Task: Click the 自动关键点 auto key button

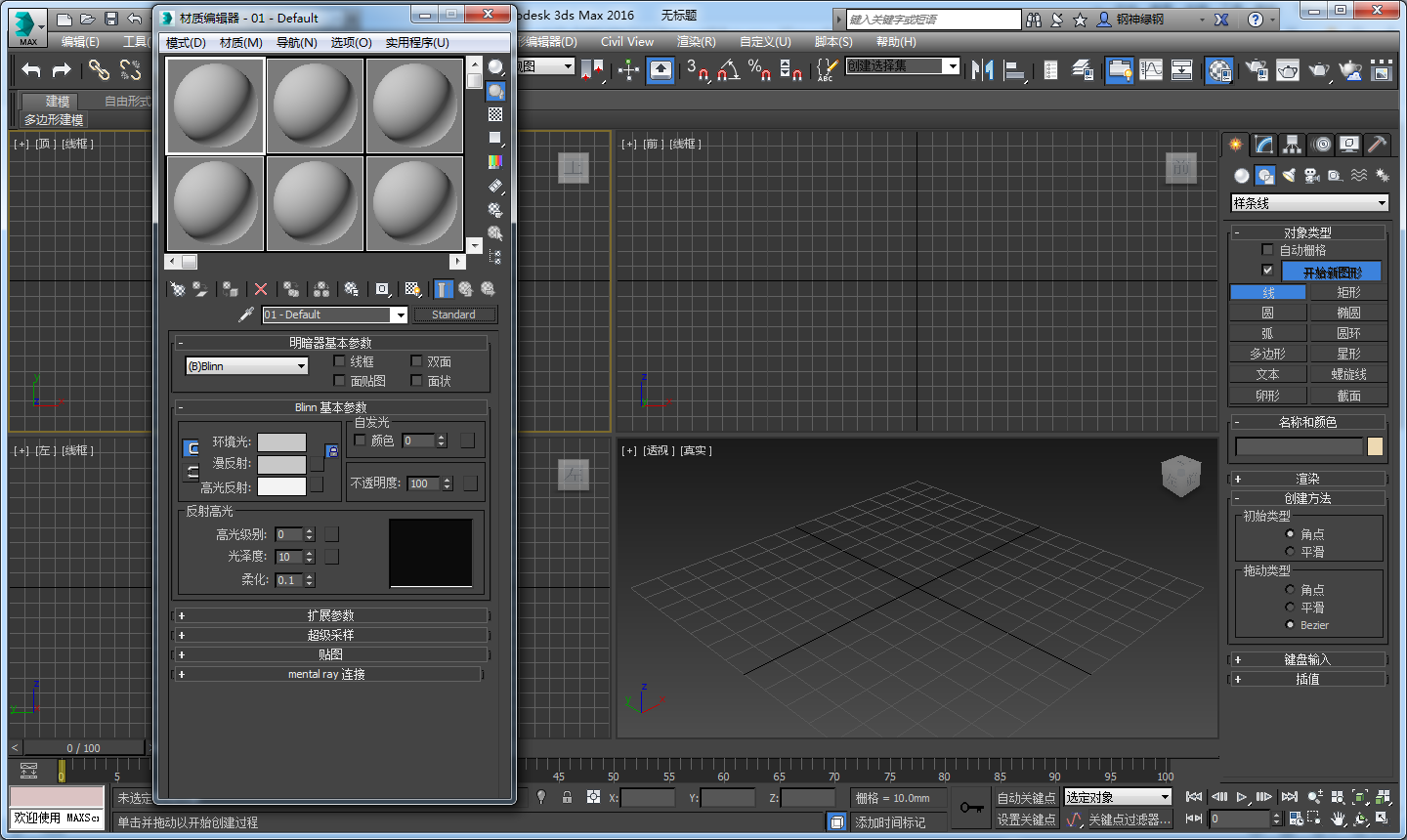Action: tap(1026, 798)
